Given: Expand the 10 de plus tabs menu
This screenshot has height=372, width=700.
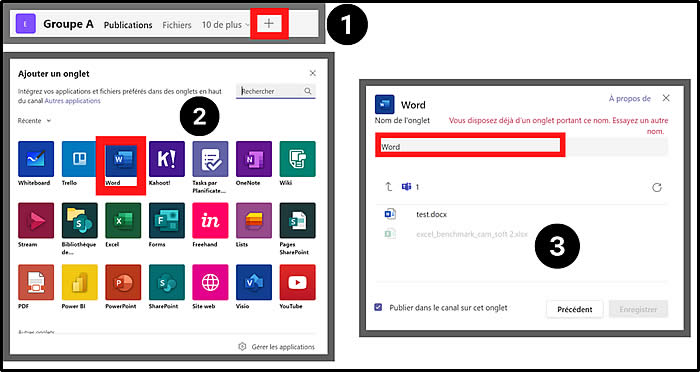Looking at the screenshot, I should click(x=225, y=25).
